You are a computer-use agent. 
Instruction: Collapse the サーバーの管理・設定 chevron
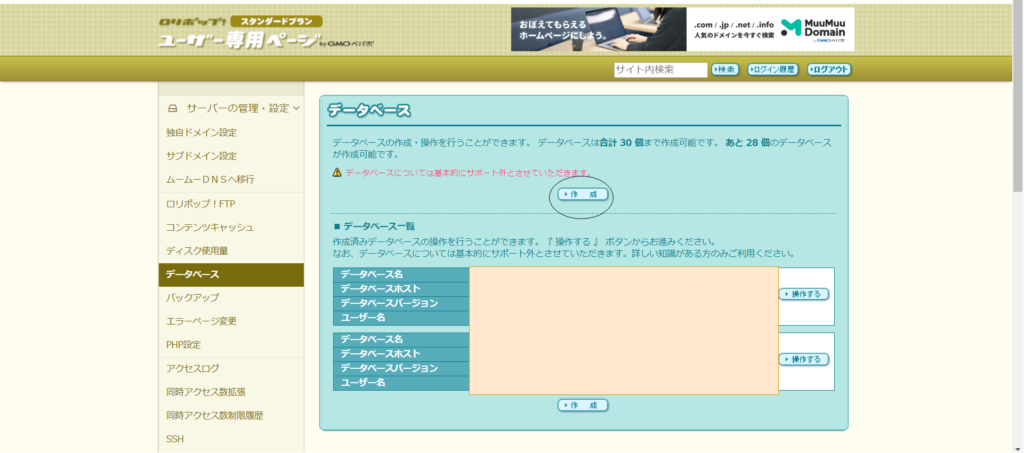(296, 108)
